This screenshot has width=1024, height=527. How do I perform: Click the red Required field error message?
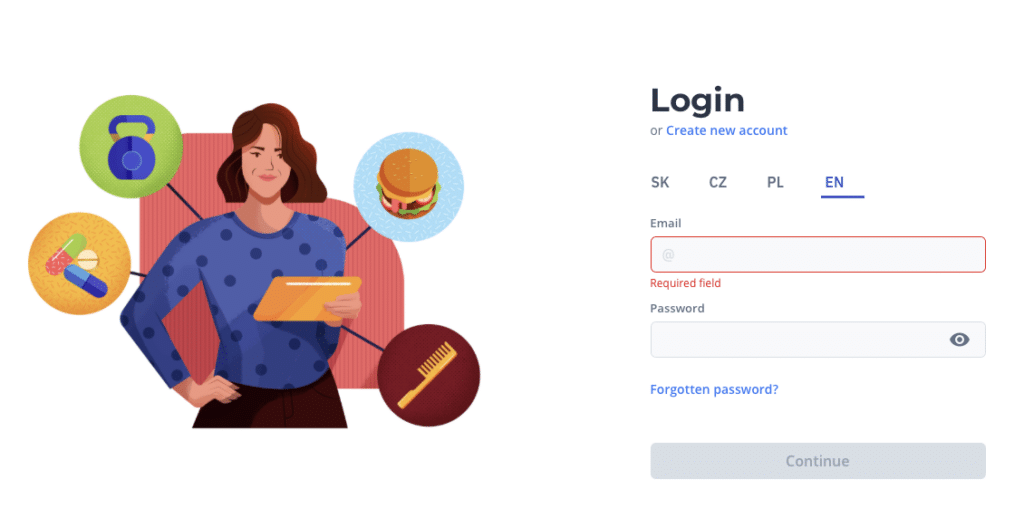(685, 283)
